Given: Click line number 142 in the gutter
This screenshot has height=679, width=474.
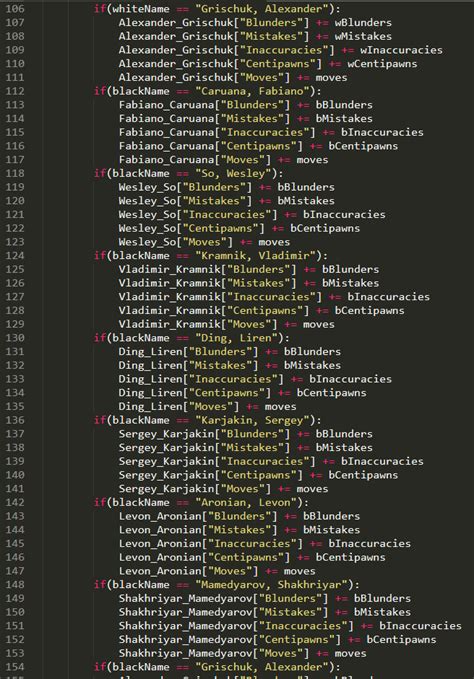Looking at the screenshot, I should coord(15,502).
